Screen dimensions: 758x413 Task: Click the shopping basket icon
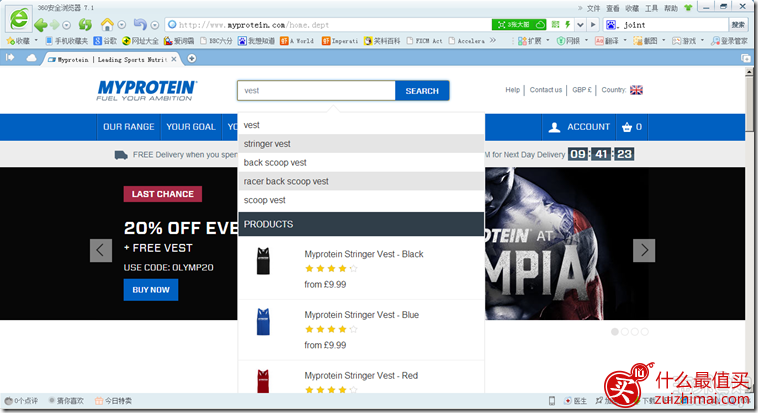pos(627,127)
